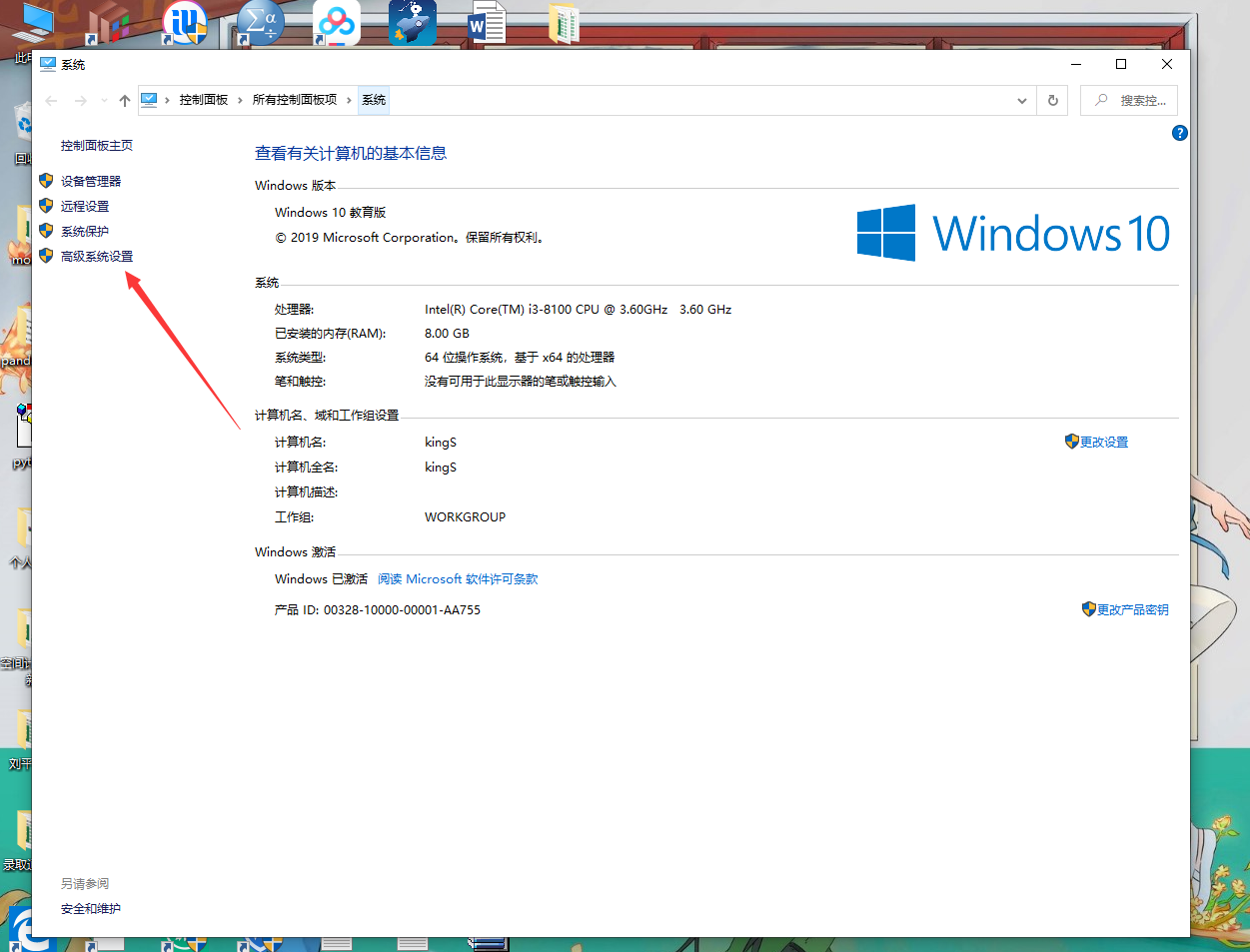Open Device Manager (设备管理器) in sidebar
The height and width of the screenshot is (952, 1250).
[x=91, y=182]
